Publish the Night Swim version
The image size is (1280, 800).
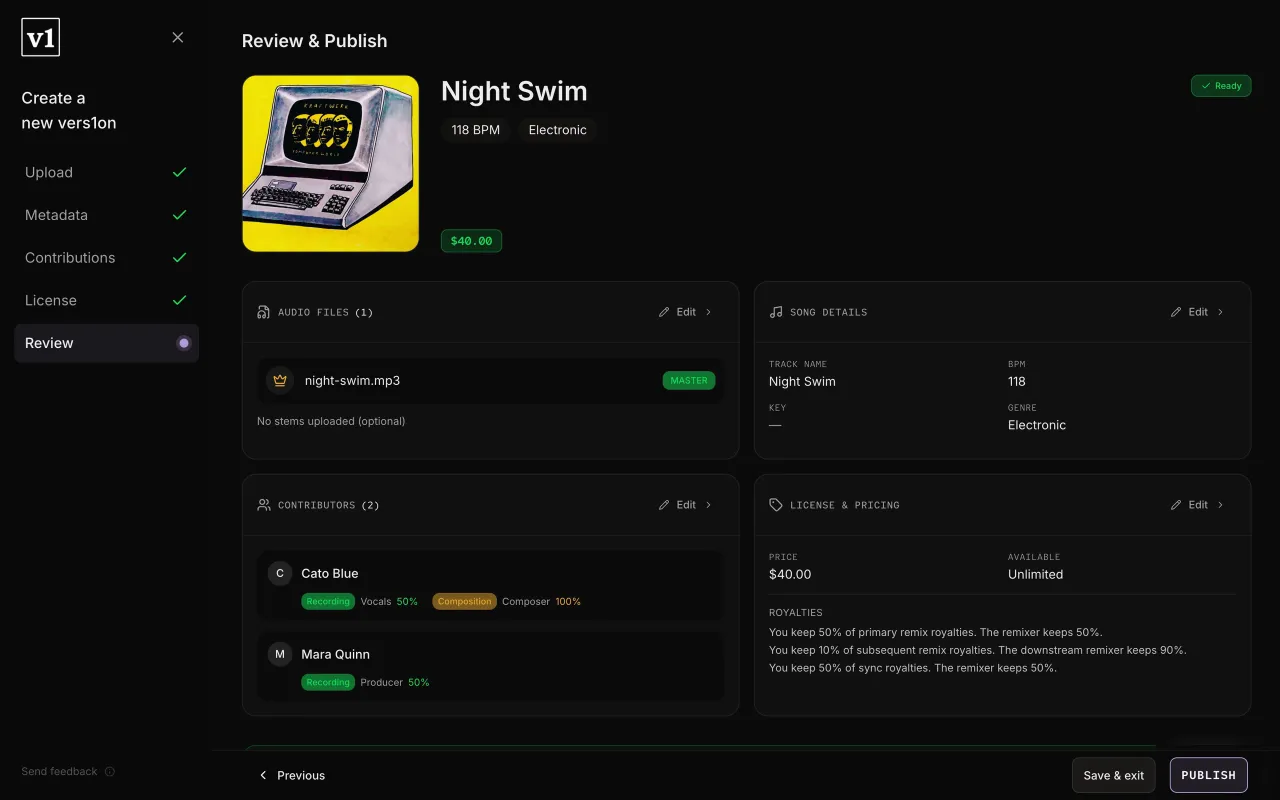[1209, 775]
